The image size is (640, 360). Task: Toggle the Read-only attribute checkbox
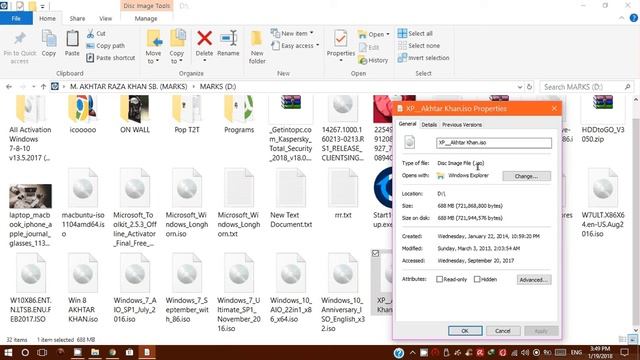click(439, 279)
